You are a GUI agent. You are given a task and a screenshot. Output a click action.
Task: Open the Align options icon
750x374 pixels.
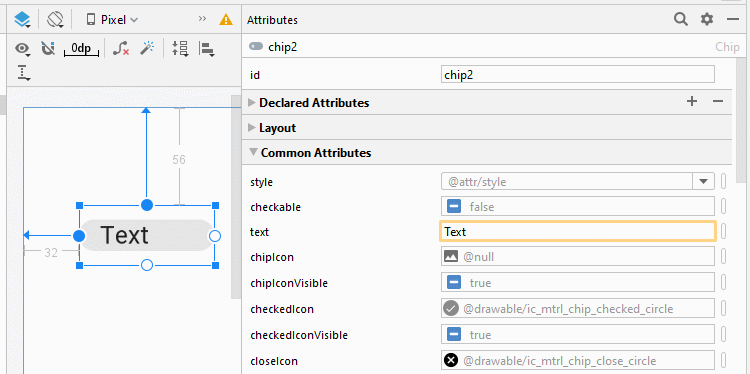pos(207,49)
